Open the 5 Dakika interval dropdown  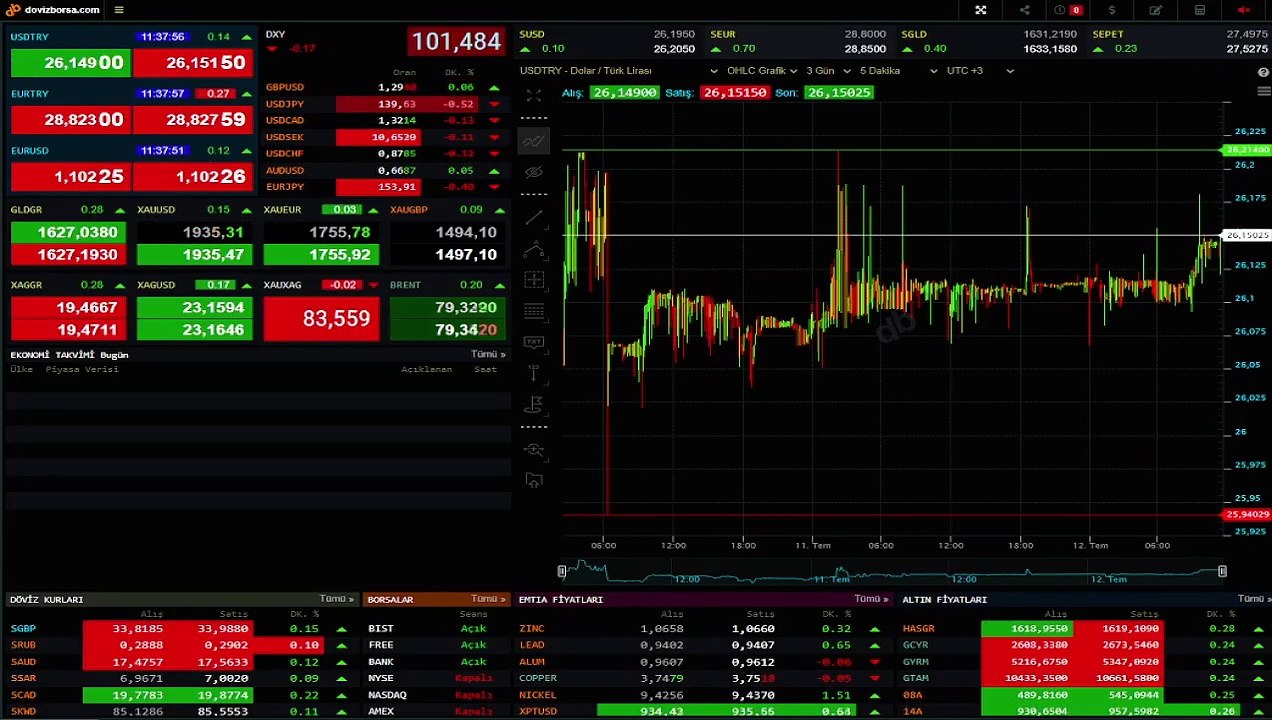coord(898,71)
